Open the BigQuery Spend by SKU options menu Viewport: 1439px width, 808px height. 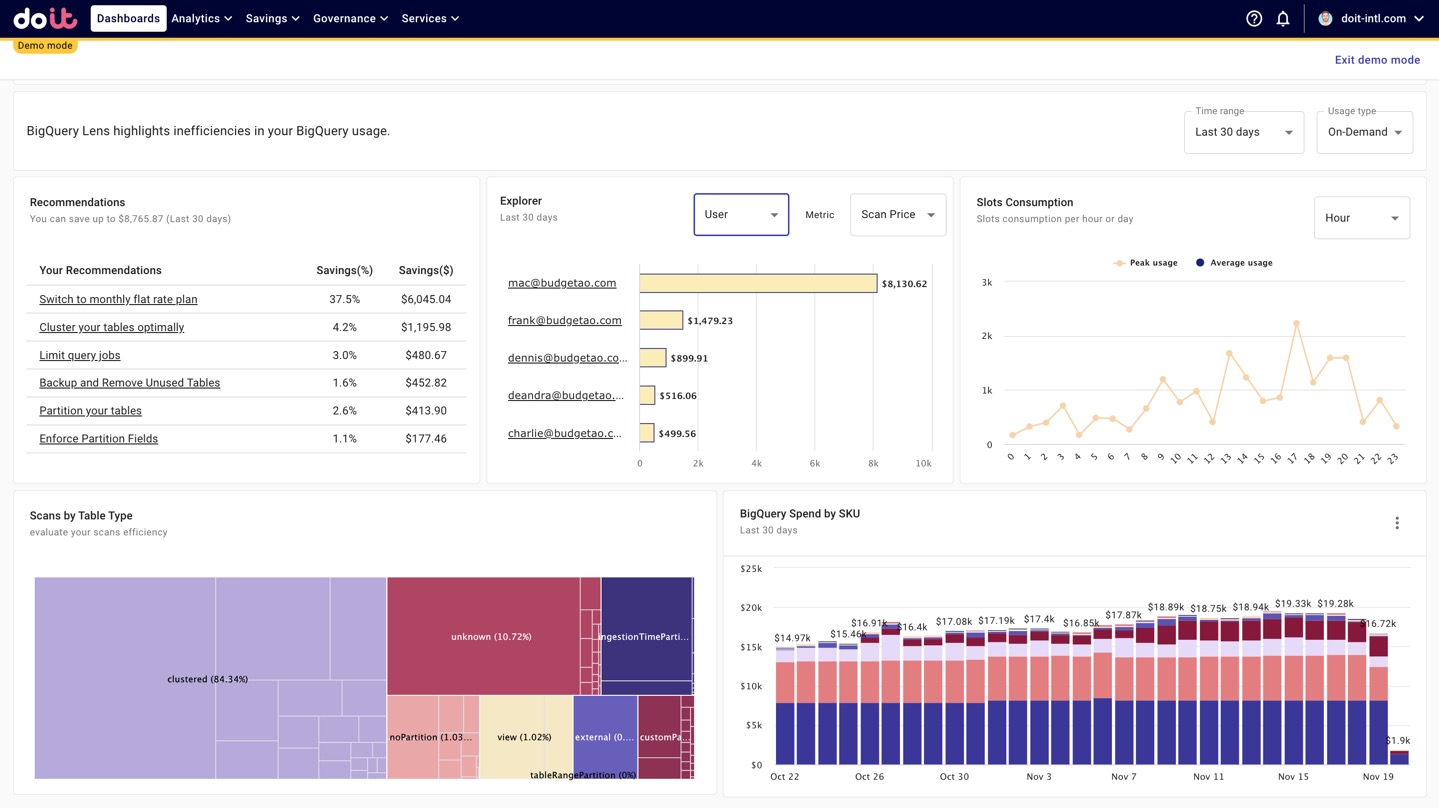[1397, 522]
